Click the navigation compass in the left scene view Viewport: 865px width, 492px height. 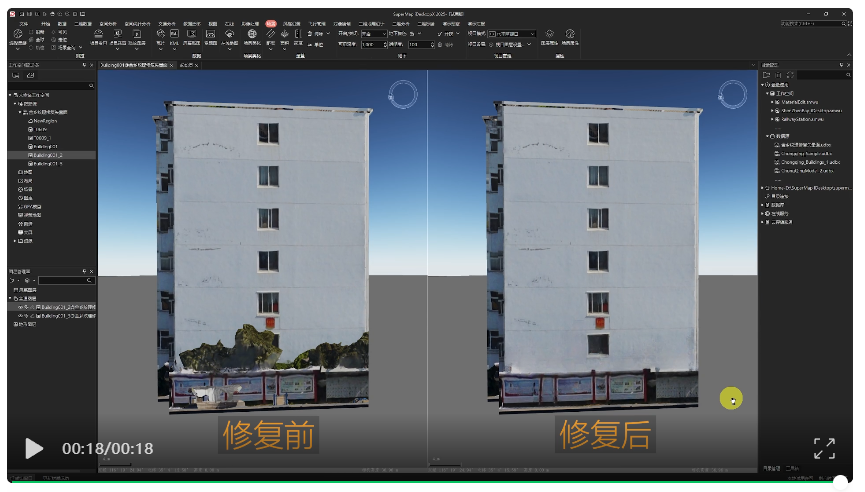point(402,97)
